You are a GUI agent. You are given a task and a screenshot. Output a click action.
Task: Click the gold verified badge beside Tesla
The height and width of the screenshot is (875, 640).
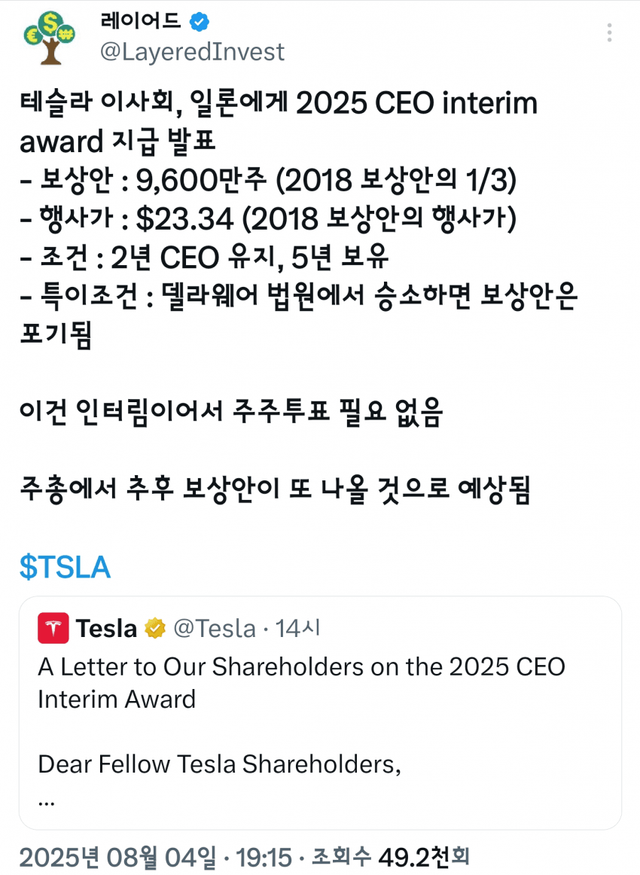click(155, 629)
